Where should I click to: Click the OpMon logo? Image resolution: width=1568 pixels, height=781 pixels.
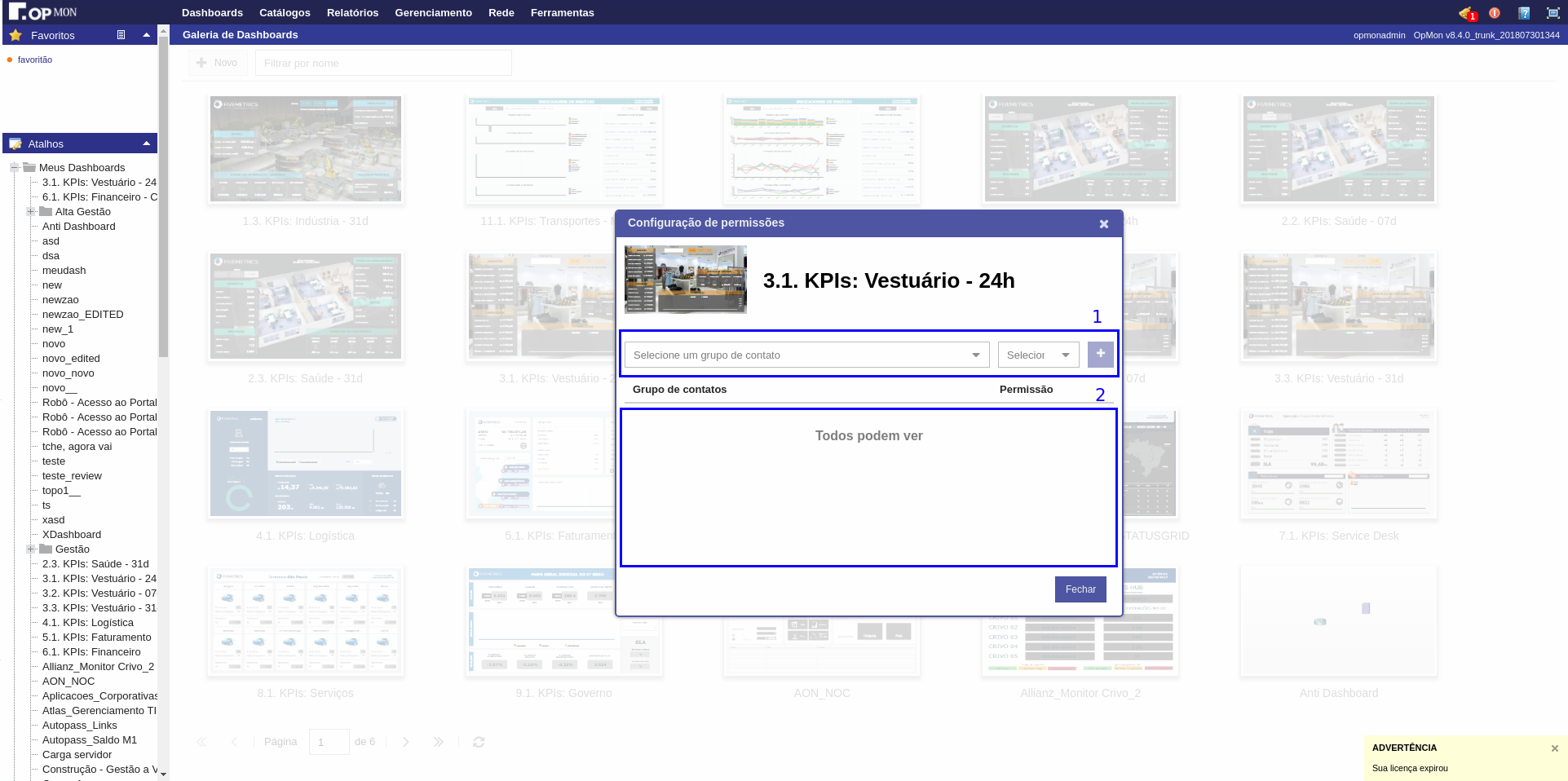(x=42, y=12)
